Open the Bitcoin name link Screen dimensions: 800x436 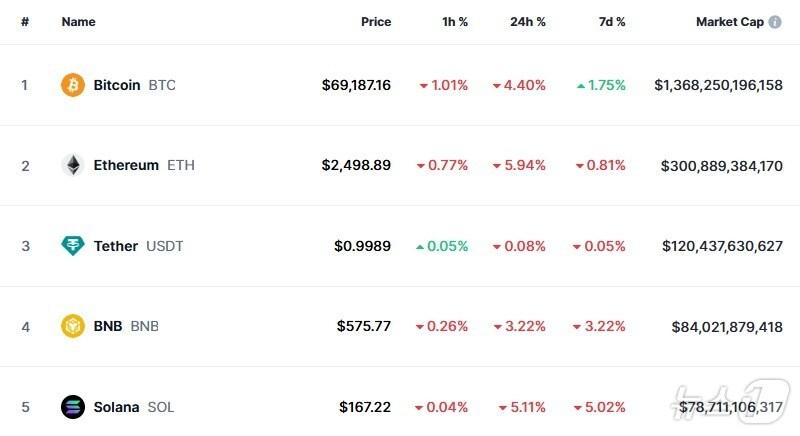point(117,85)
